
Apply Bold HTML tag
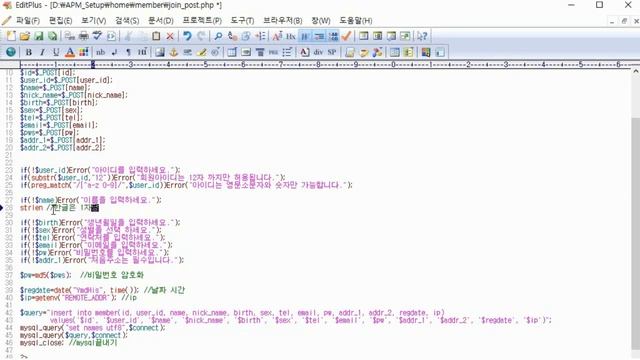pos(29,52)
